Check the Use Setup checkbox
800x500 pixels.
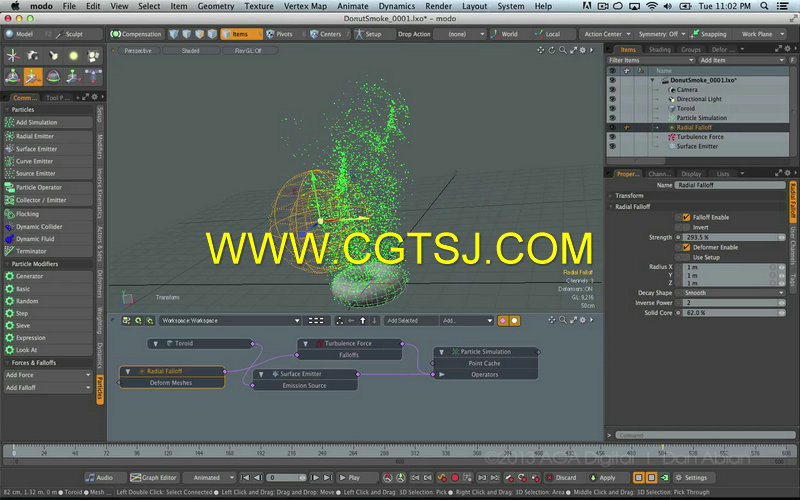point(683,257)
